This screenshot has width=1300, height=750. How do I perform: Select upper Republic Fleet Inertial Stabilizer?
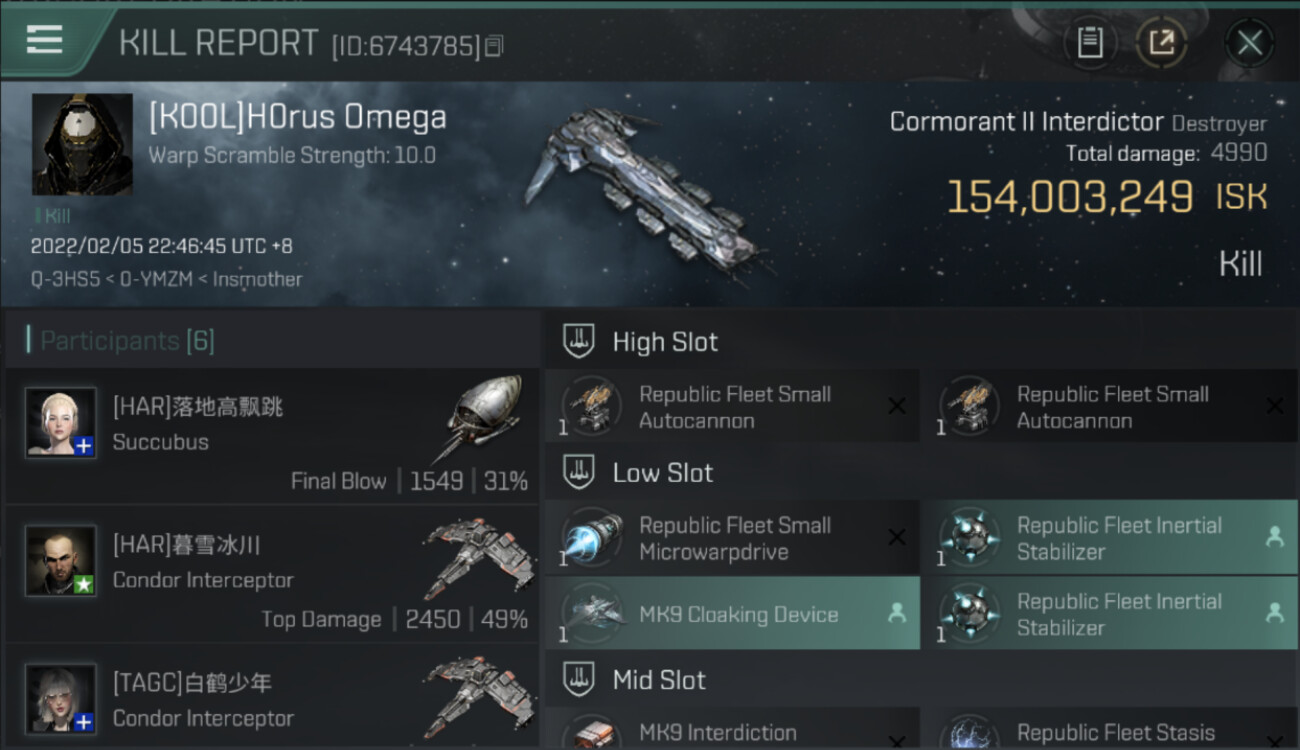click(1111, 538)
